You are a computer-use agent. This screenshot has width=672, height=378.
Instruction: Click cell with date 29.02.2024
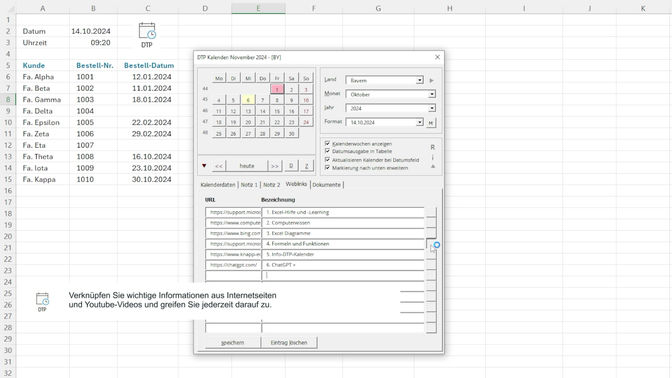pyautogui.click(x=147, y=134)
